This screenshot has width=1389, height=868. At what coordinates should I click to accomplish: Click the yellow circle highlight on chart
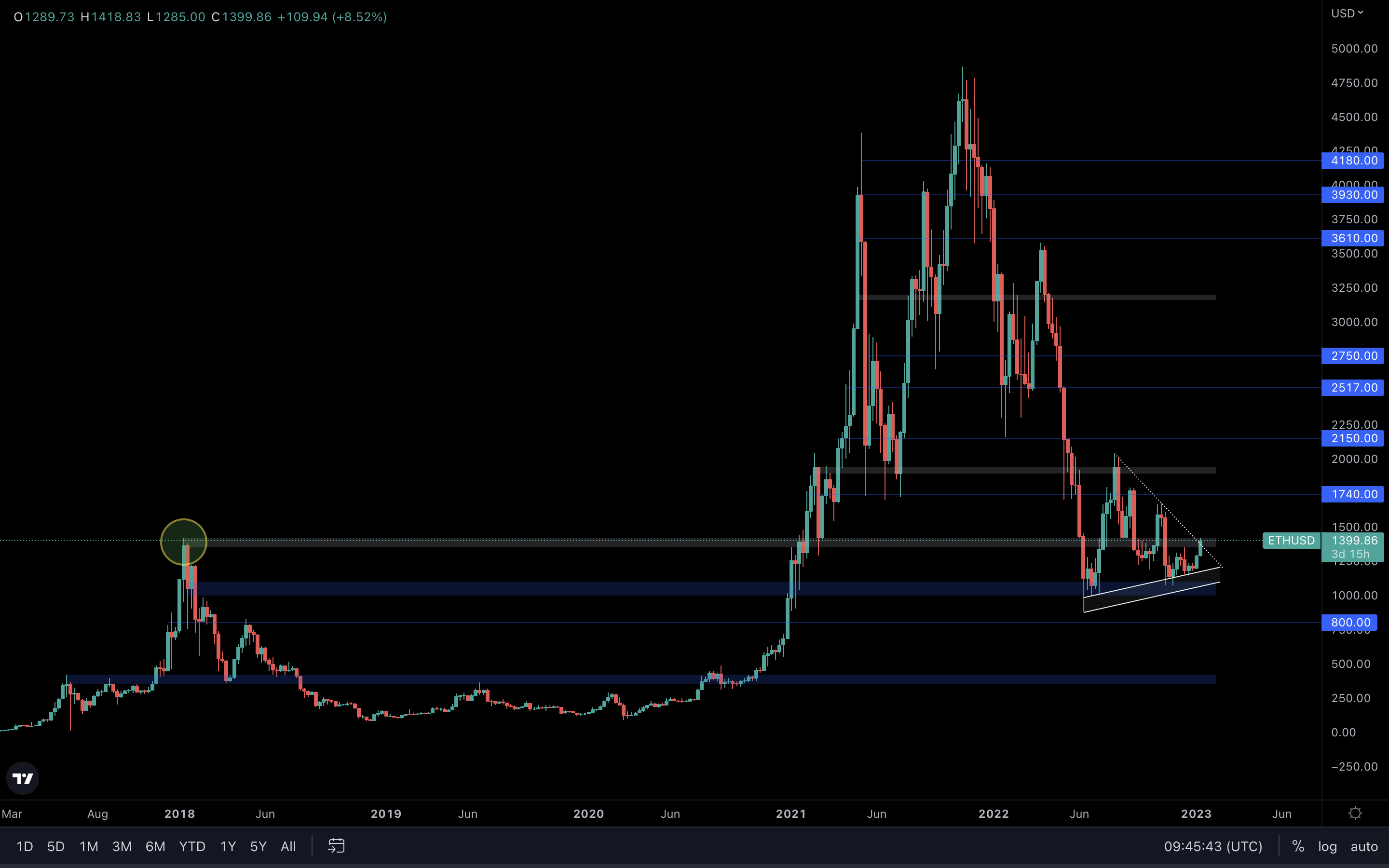[184, 542]
